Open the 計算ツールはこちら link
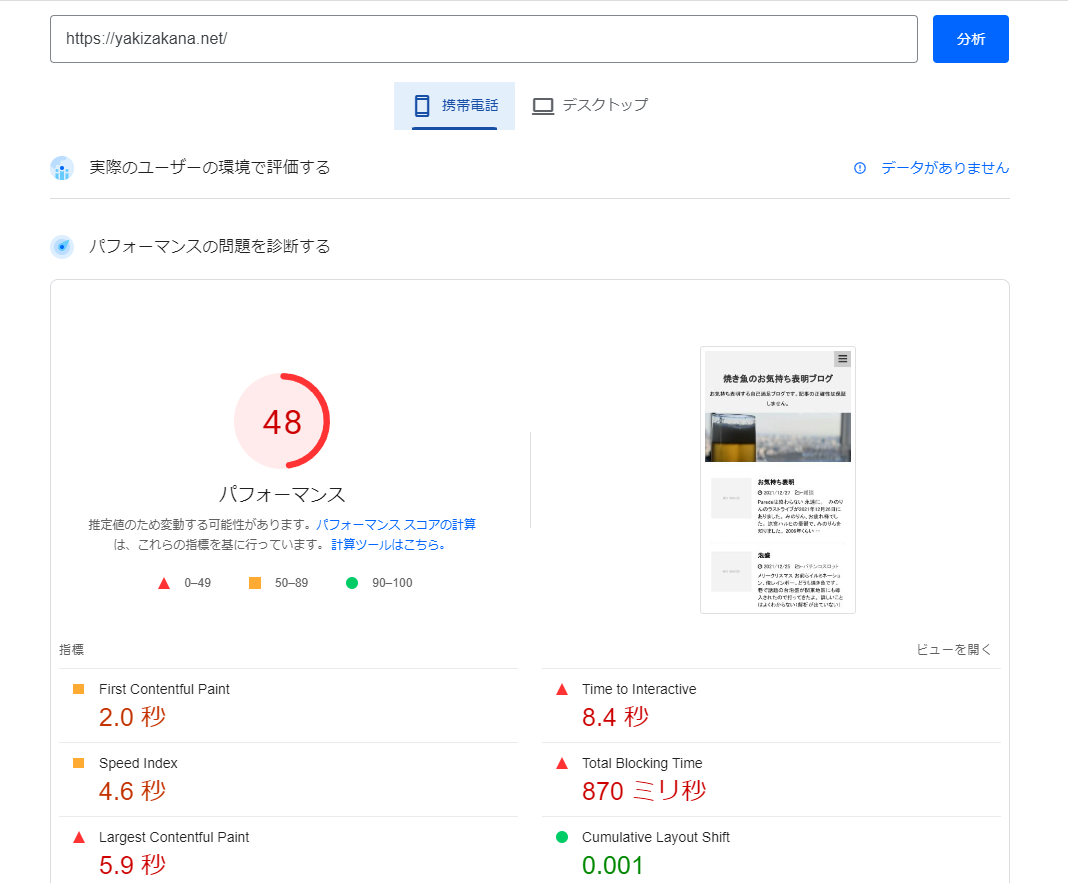 [x=388, y=545]
